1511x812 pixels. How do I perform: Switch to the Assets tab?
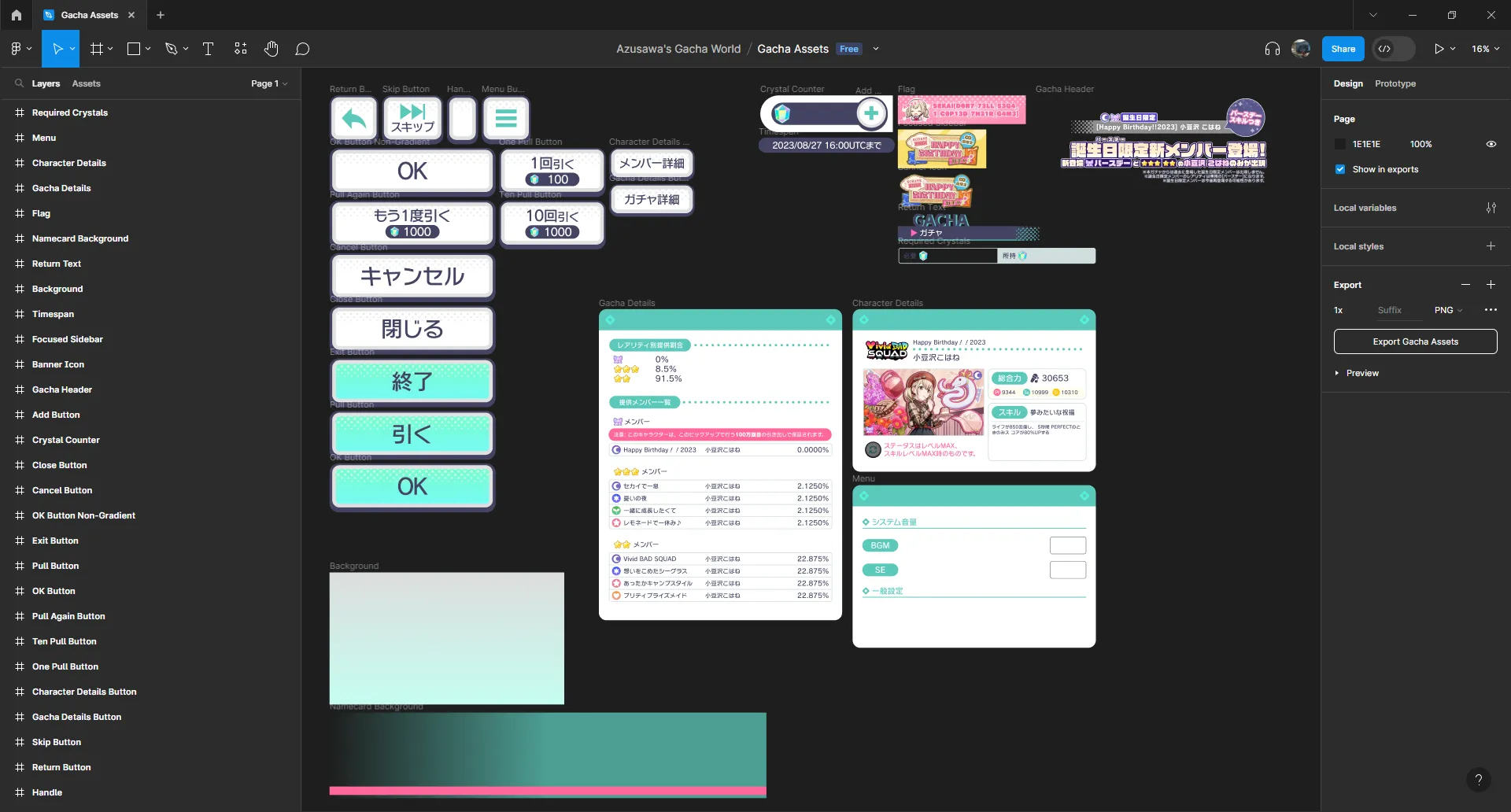pos(87,83)
